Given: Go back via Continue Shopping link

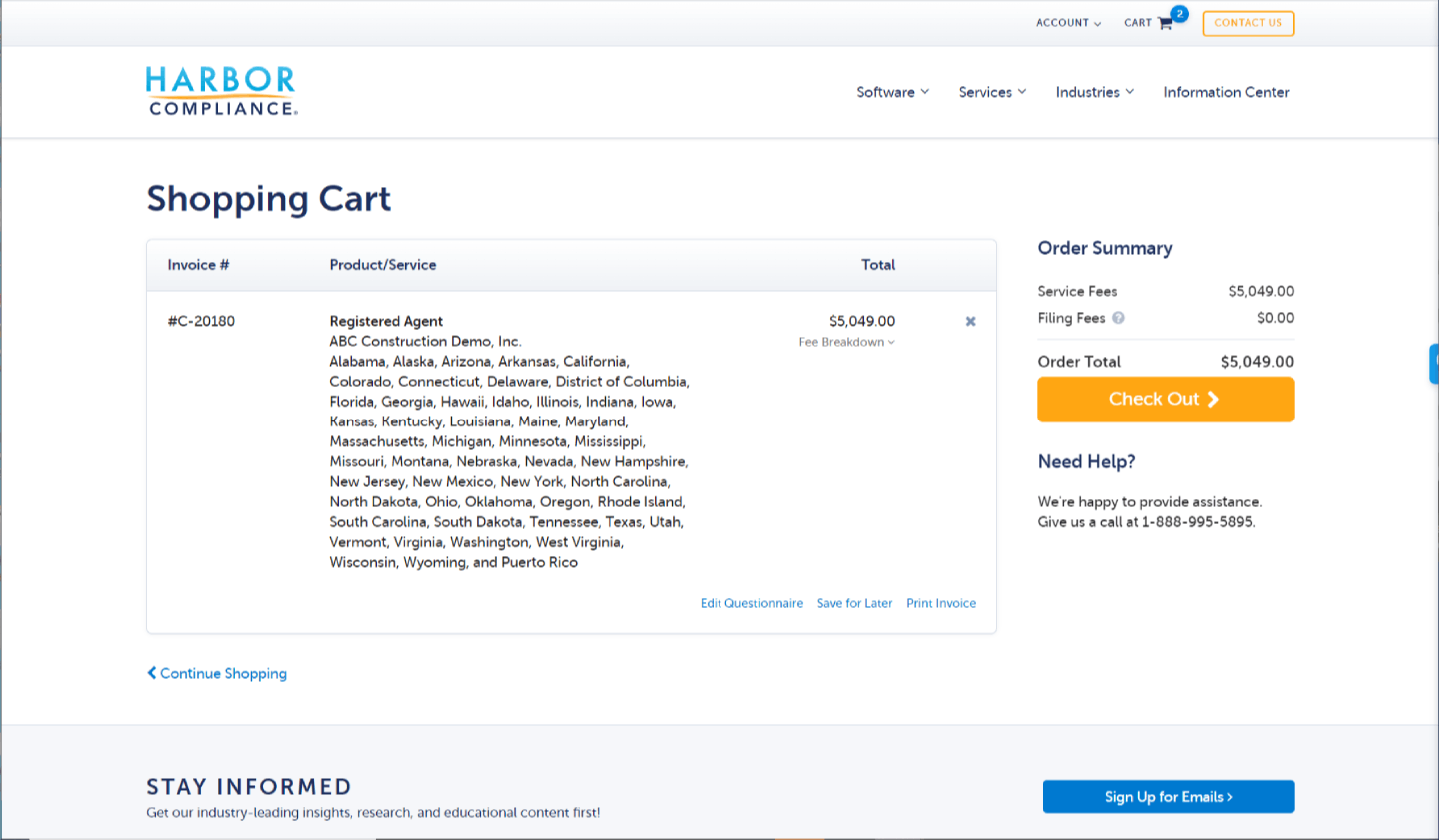Looking at the screenshot, I should click(217, 673).
